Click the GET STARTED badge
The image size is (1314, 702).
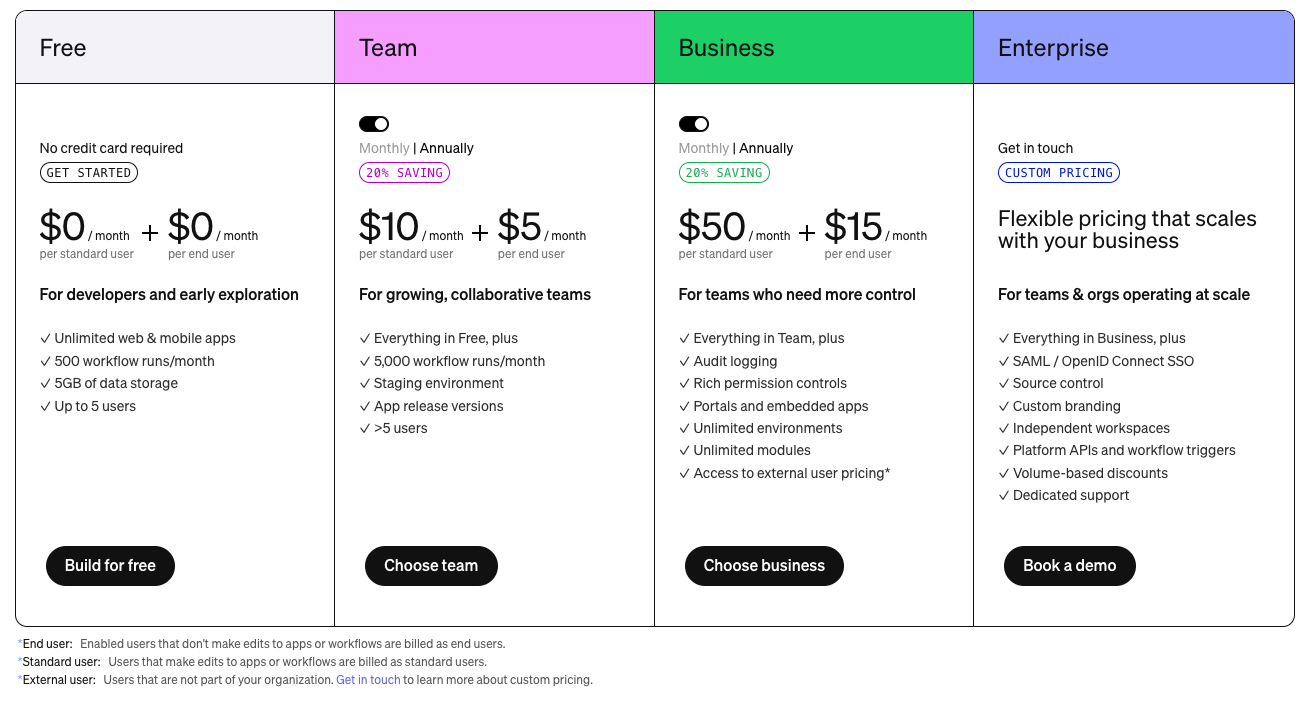[89, 173]
